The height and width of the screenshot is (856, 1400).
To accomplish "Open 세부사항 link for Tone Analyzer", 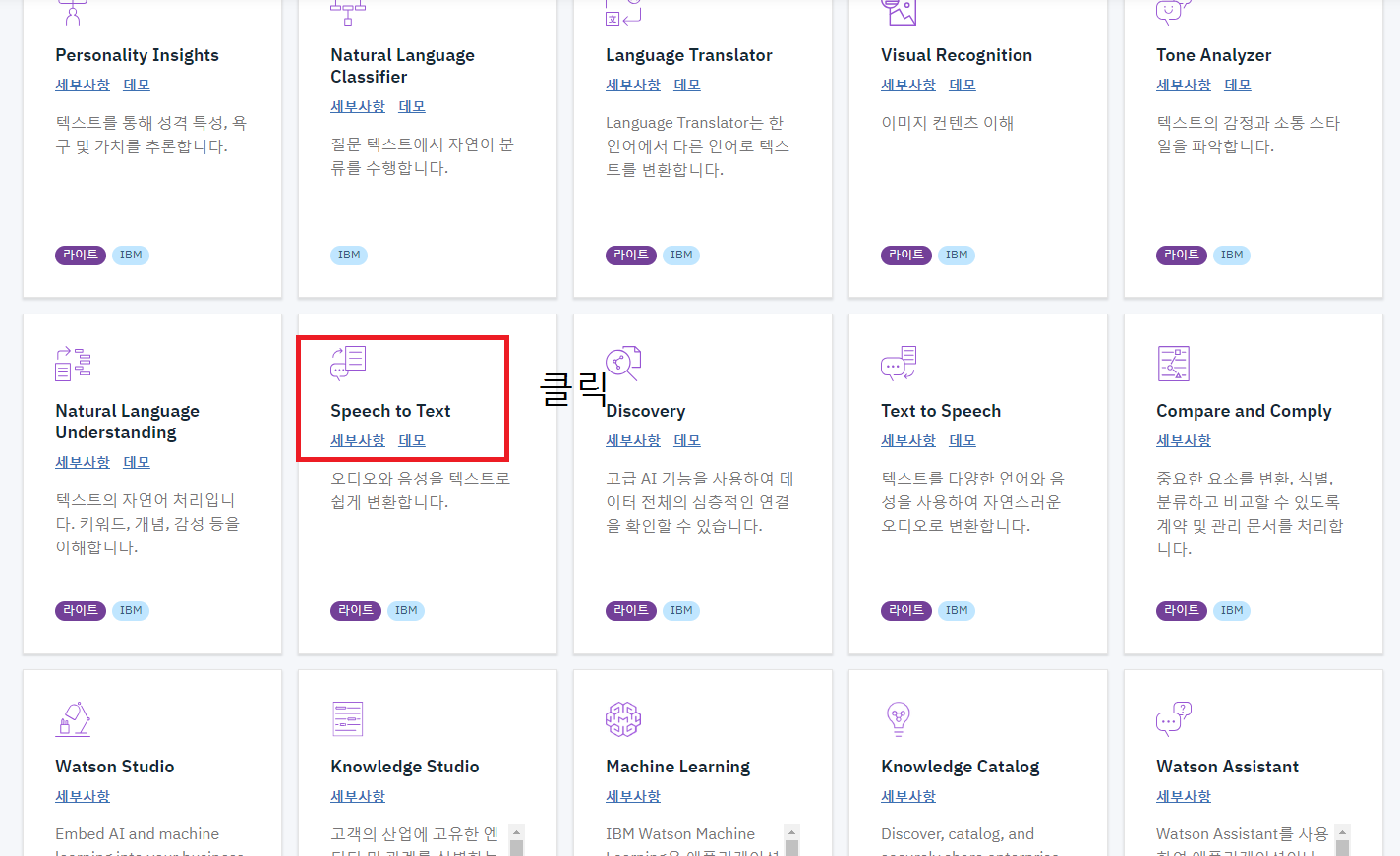I will pos(1184,86).
